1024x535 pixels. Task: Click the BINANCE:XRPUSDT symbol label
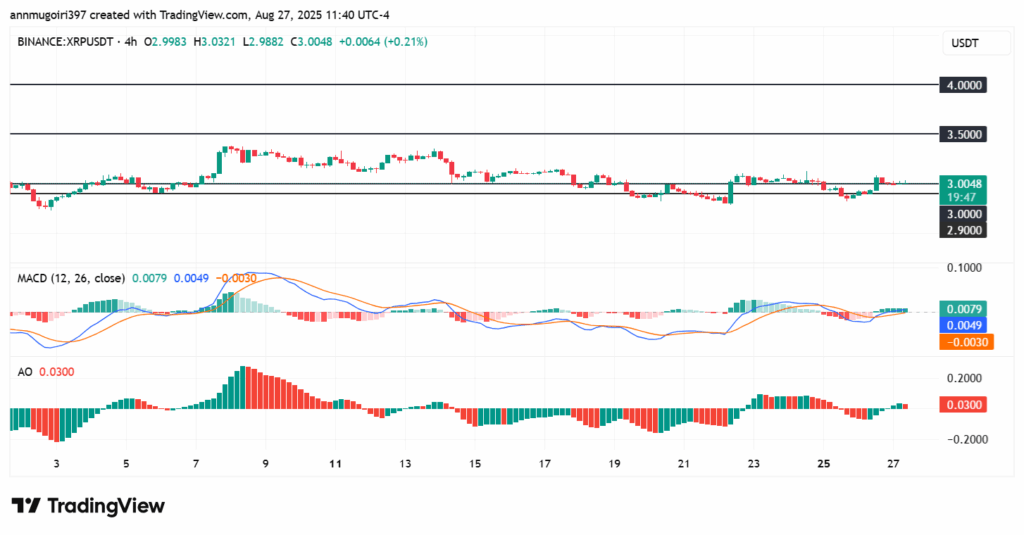pos(67,42)
